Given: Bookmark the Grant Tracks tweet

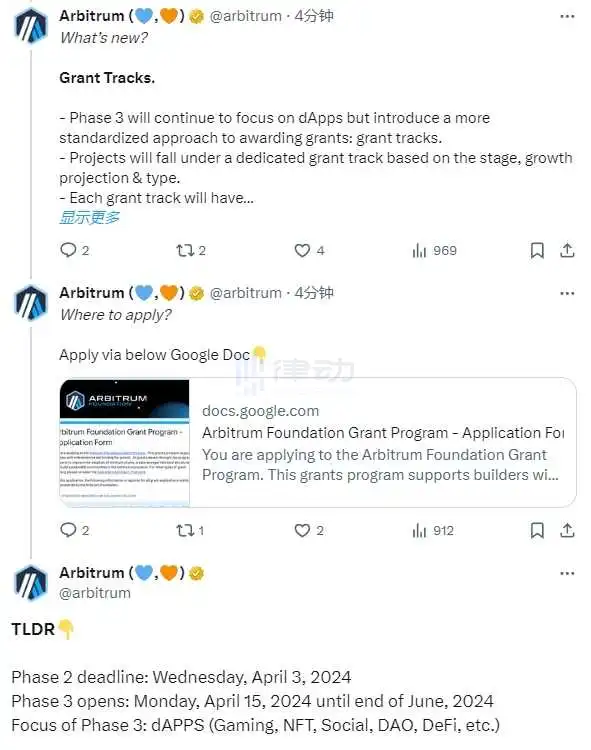Looking at the screenshot, I should (537, 250).
